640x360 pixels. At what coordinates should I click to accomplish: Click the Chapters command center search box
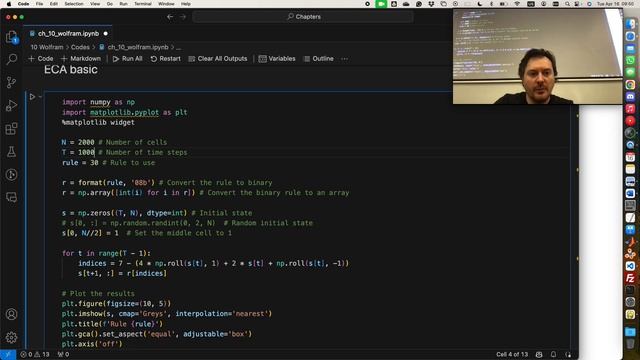pos(303,17)
